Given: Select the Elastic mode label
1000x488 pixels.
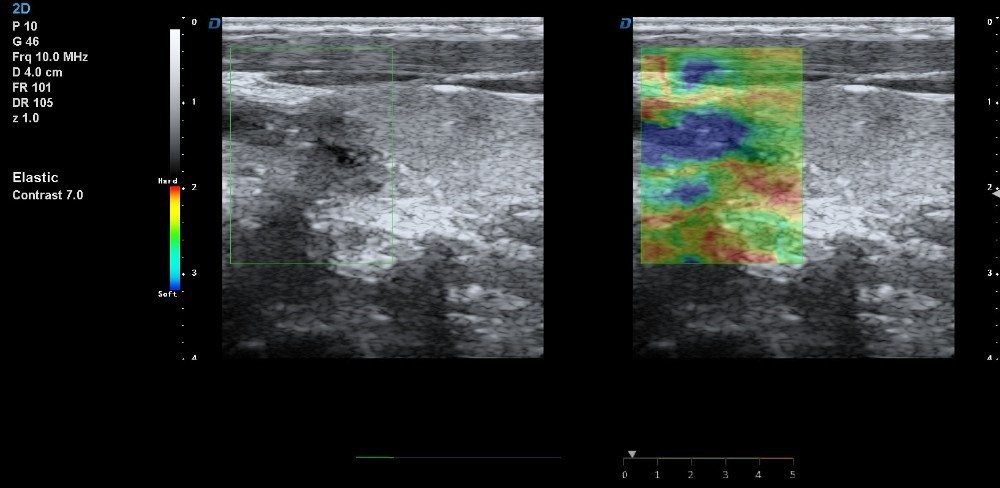Looking at the screenshot, I should [x=35, y=178].
